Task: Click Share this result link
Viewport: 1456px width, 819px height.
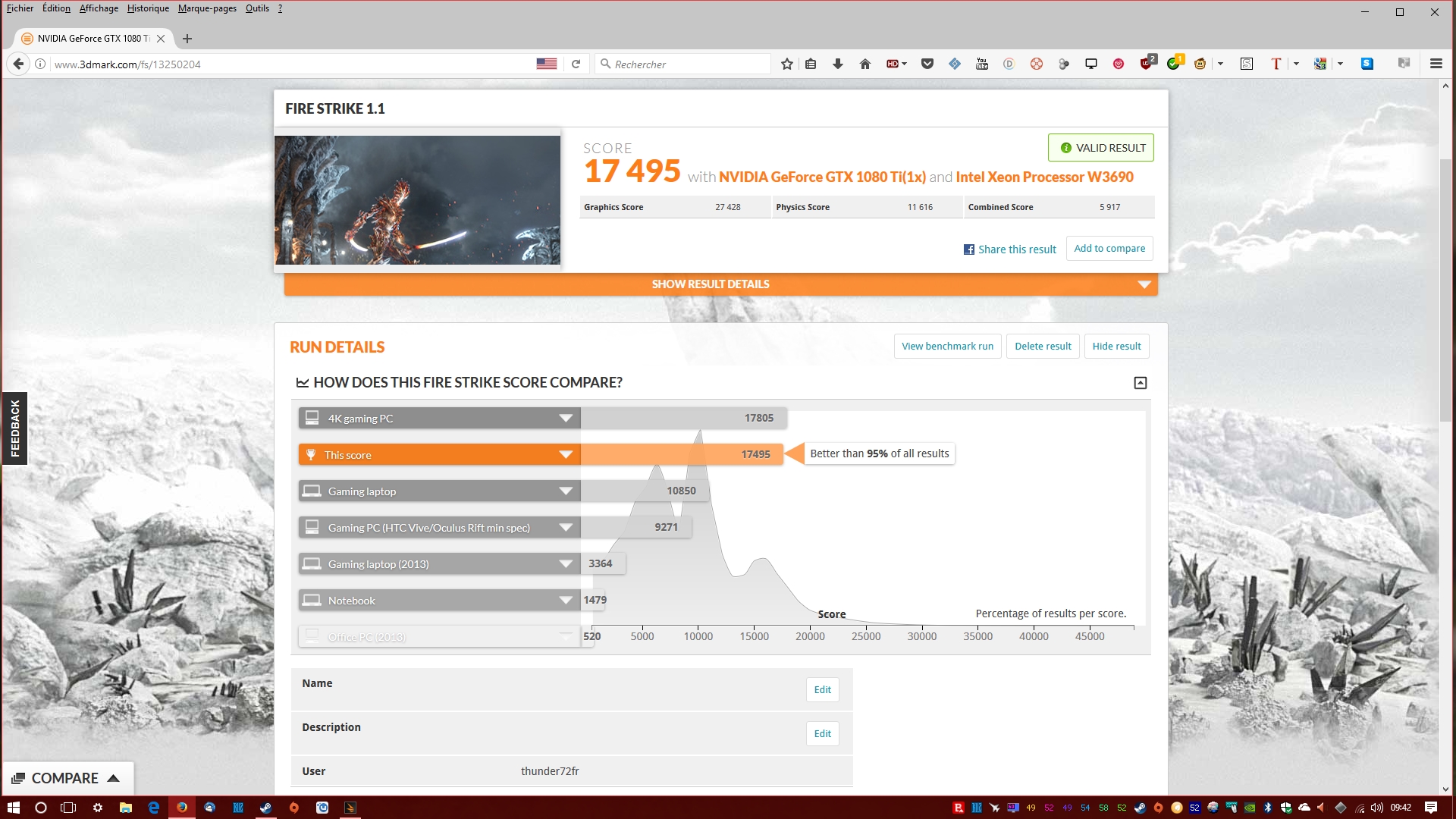Action: point(1009,249)
